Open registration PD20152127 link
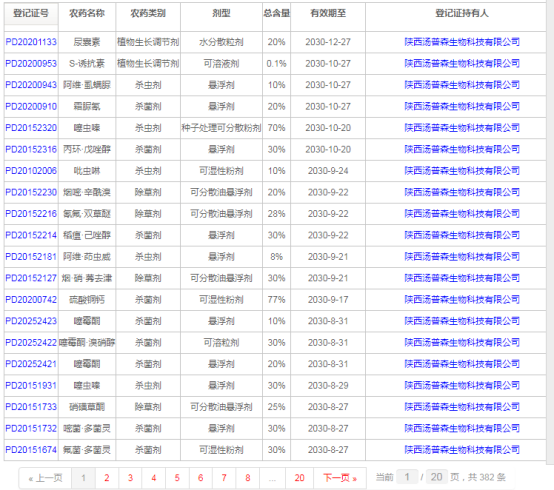 (x=31, y=278)
